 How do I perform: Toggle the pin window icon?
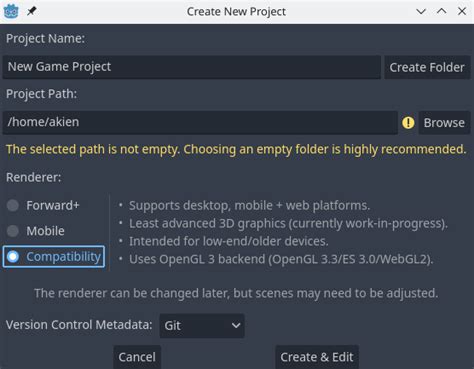click(32, 11)
